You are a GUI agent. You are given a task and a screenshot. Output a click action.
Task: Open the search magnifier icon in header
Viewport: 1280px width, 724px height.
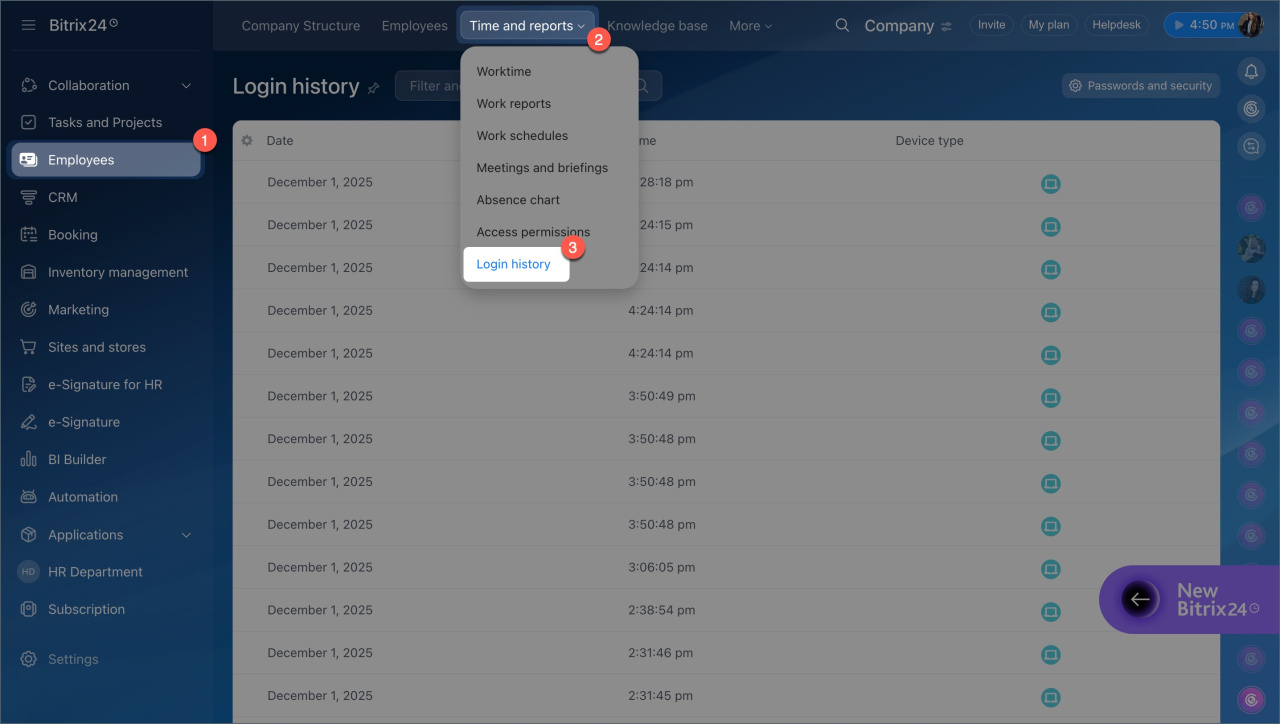tap(842, 26)
